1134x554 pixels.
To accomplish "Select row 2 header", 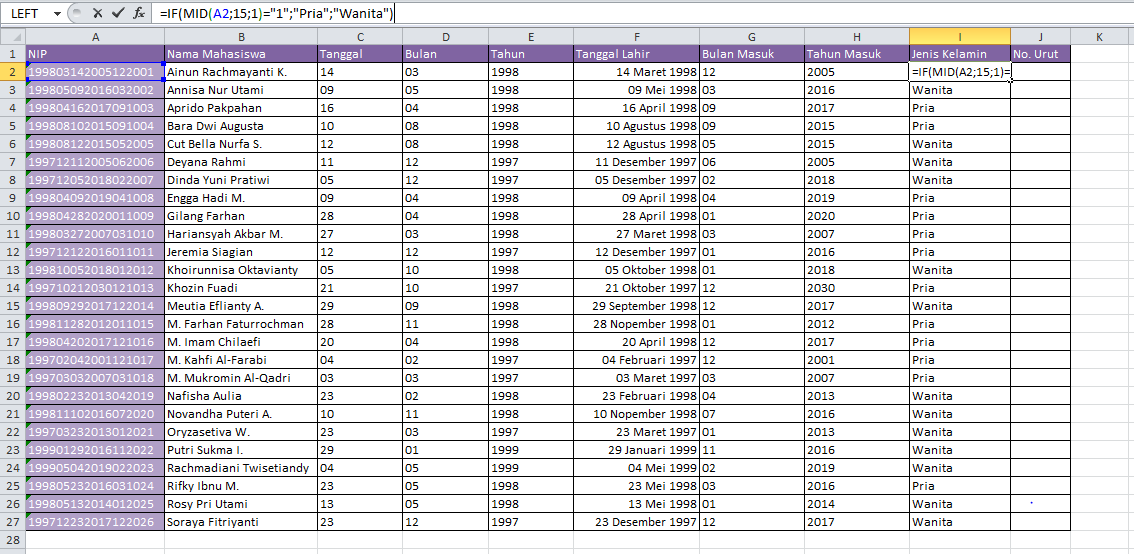I will tap(12, 72).
